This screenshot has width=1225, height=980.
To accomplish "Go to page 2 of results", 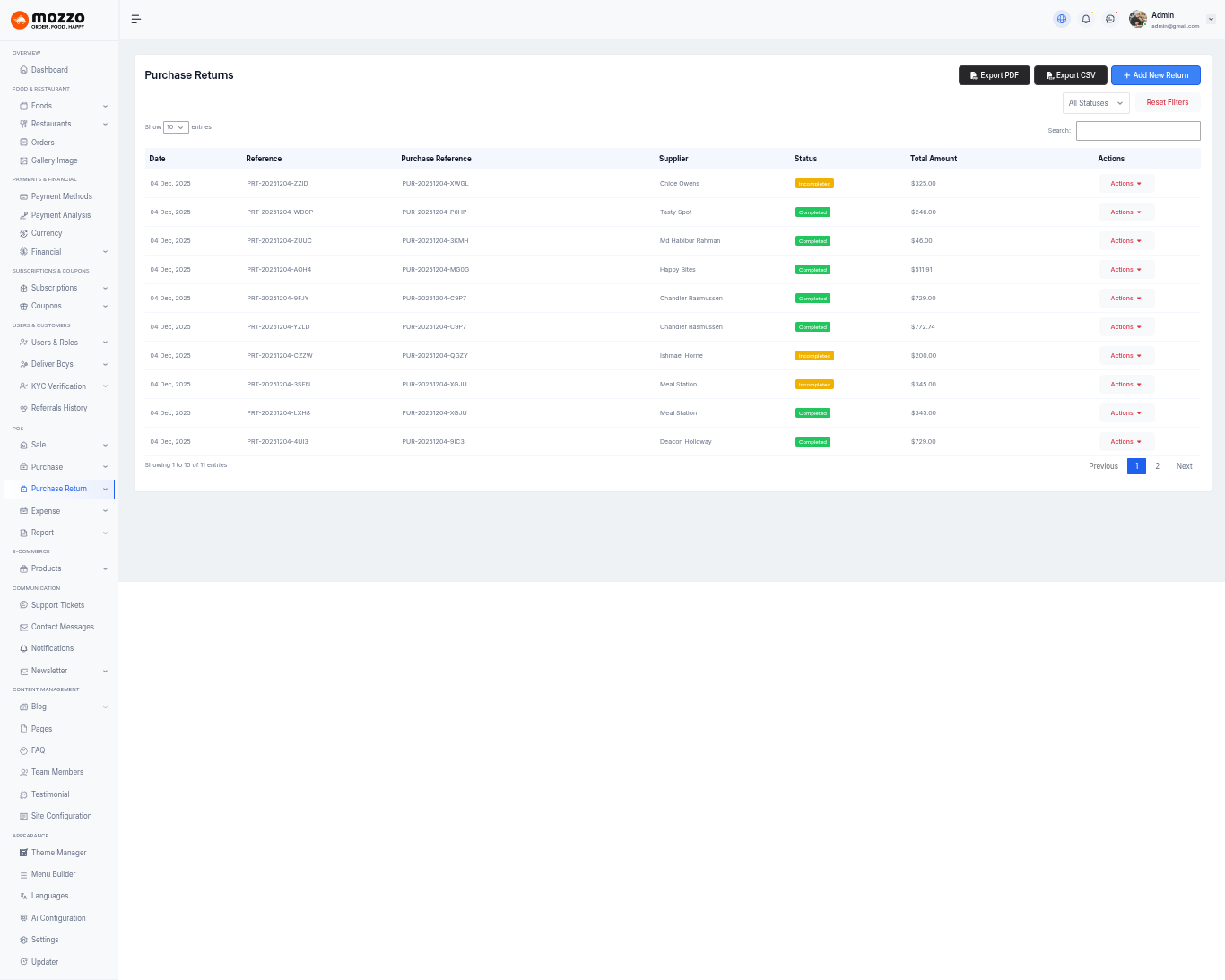I will click(1157, 466).
